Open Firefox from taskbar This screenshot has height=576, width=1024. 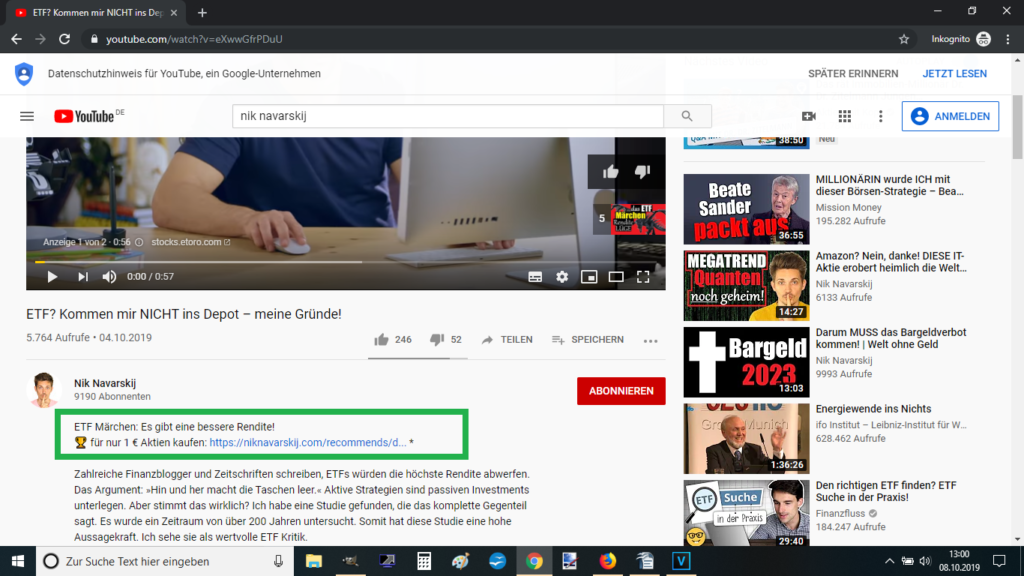point(607,561)
